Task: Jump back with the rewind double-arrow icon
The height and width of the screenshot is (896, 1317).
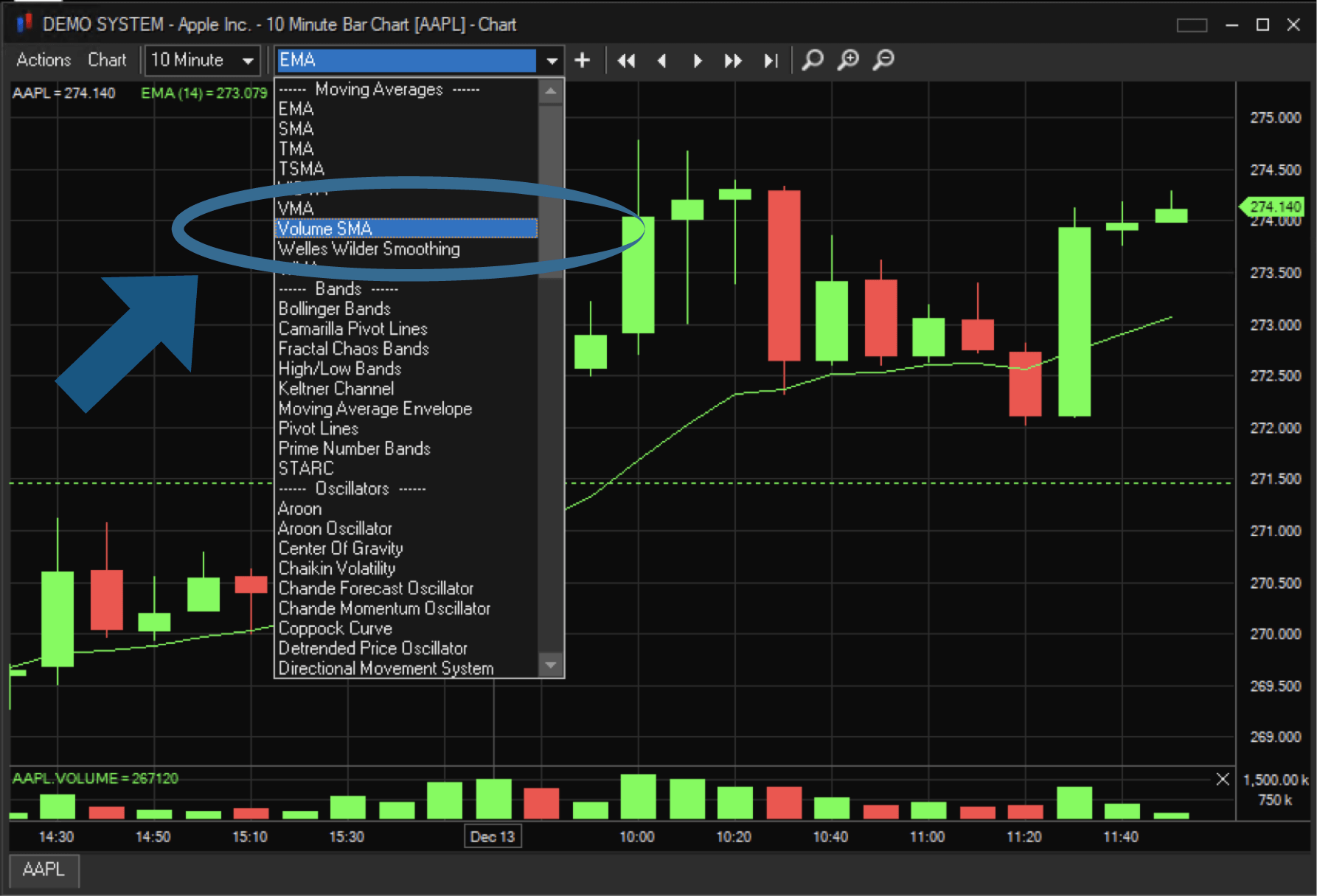Action: [626, 60]
